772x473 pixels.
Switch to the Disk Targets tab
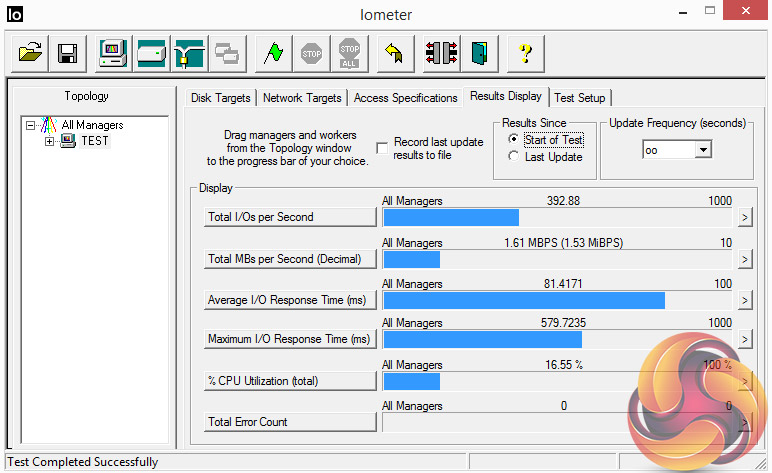pyautogui.click(x=222, y=98)
